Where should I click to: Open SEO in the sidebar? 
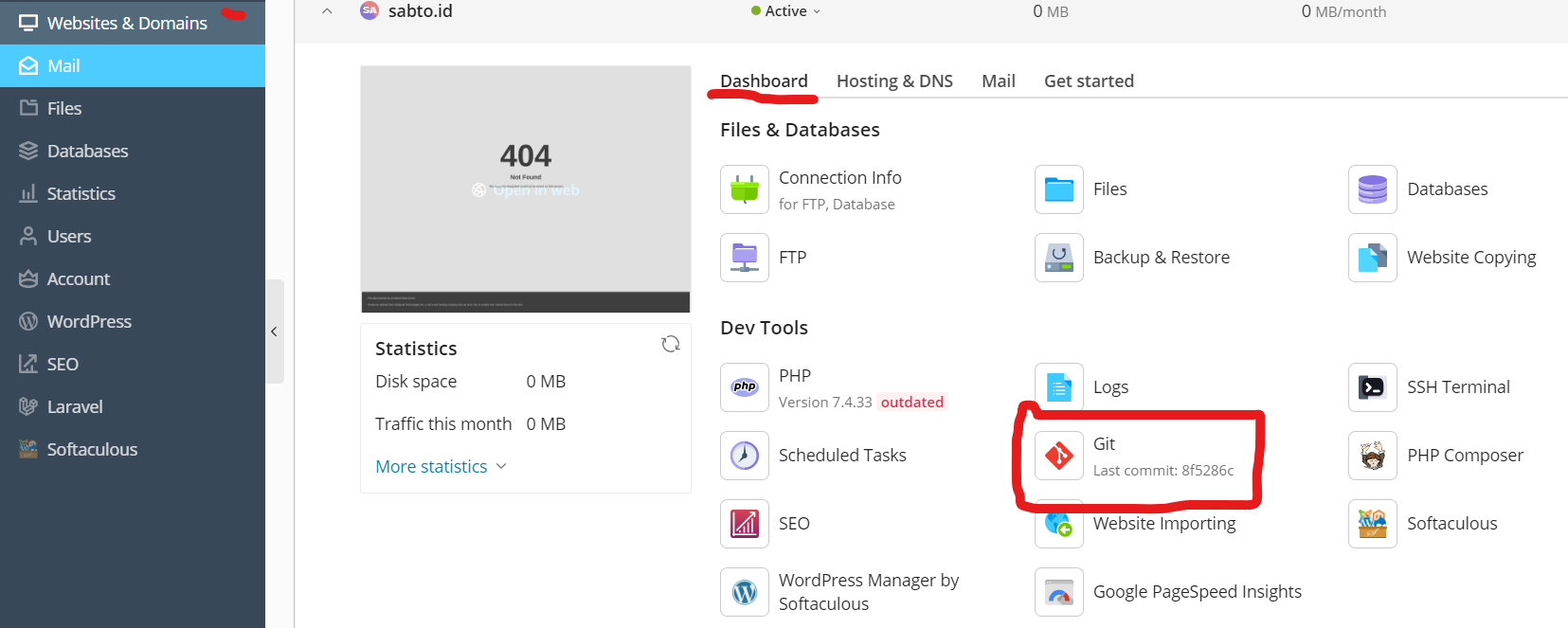point(133,365)
